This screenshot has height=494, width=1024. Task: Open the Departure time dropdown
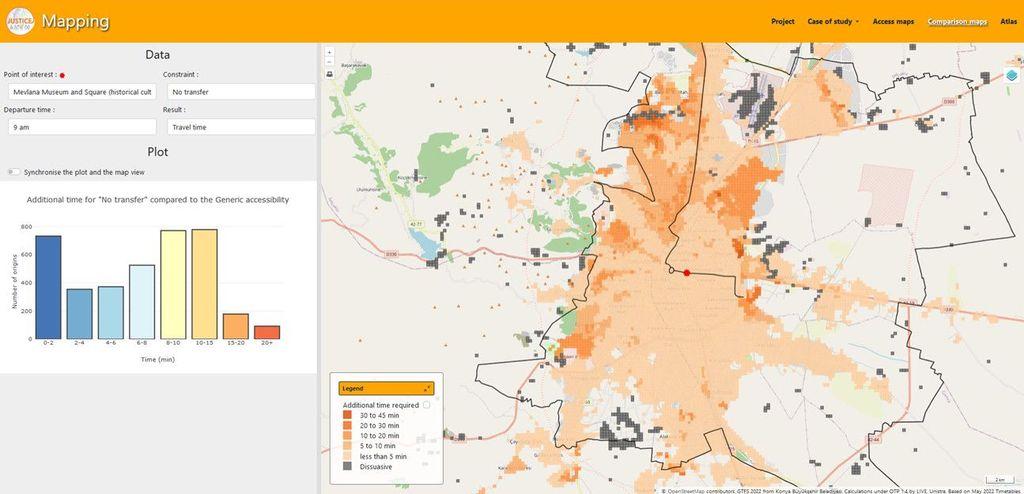[82, 127]
